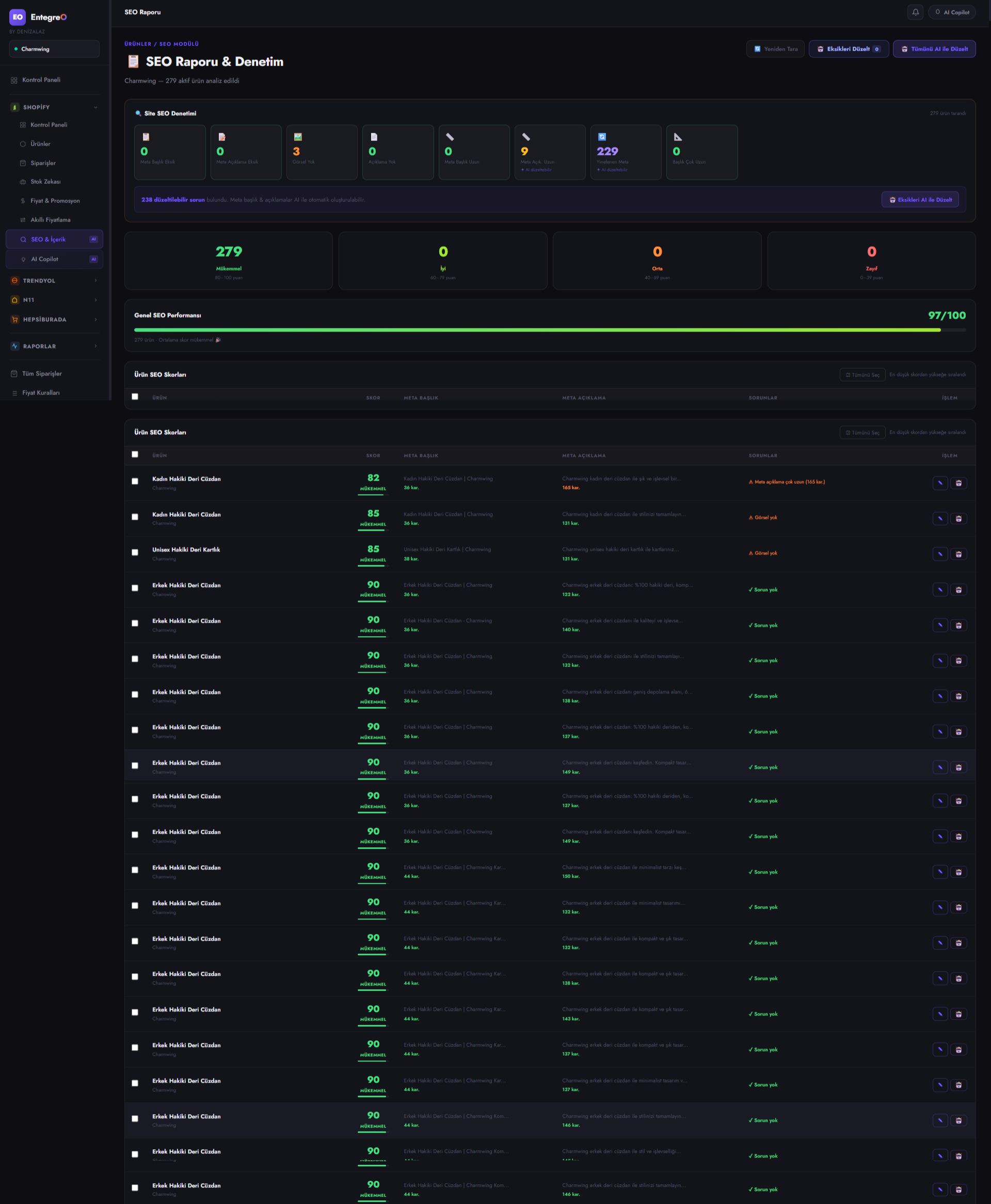
Task: Click robot AI icon for Unisex Hakiki Deri Kartlık
Action: (958, 555)
